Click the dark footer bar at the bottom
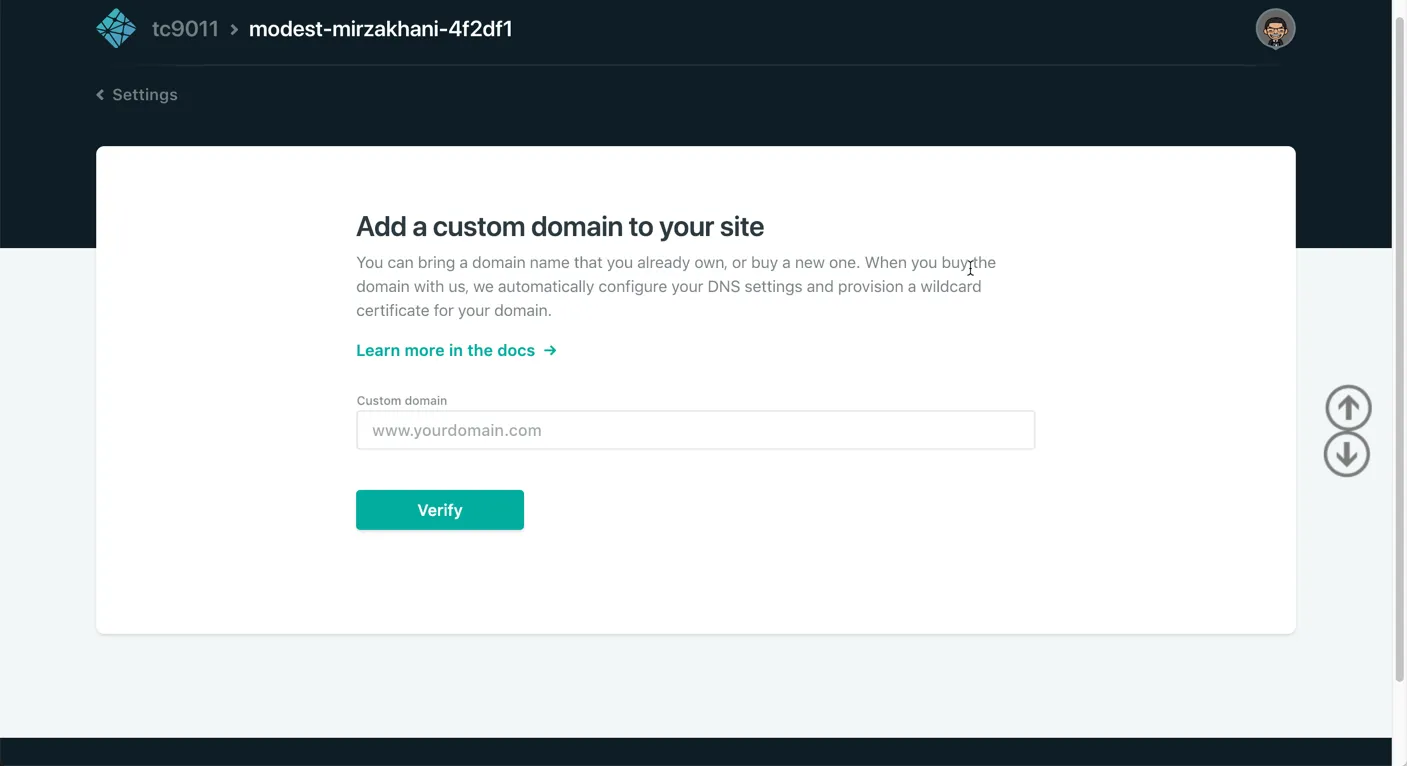Screen dimensions: 1407x766 pyautogui.click(x=695, y=752)
